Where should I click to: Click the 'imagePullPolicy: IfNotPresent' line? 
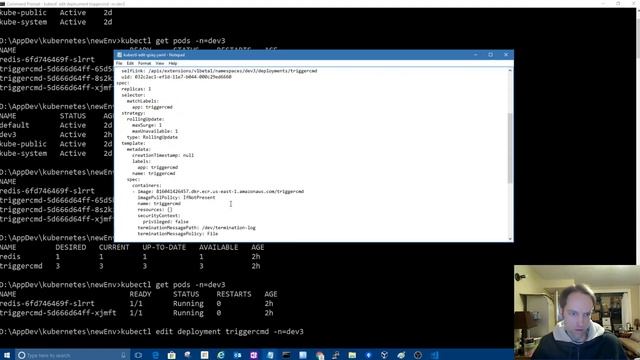176,198
